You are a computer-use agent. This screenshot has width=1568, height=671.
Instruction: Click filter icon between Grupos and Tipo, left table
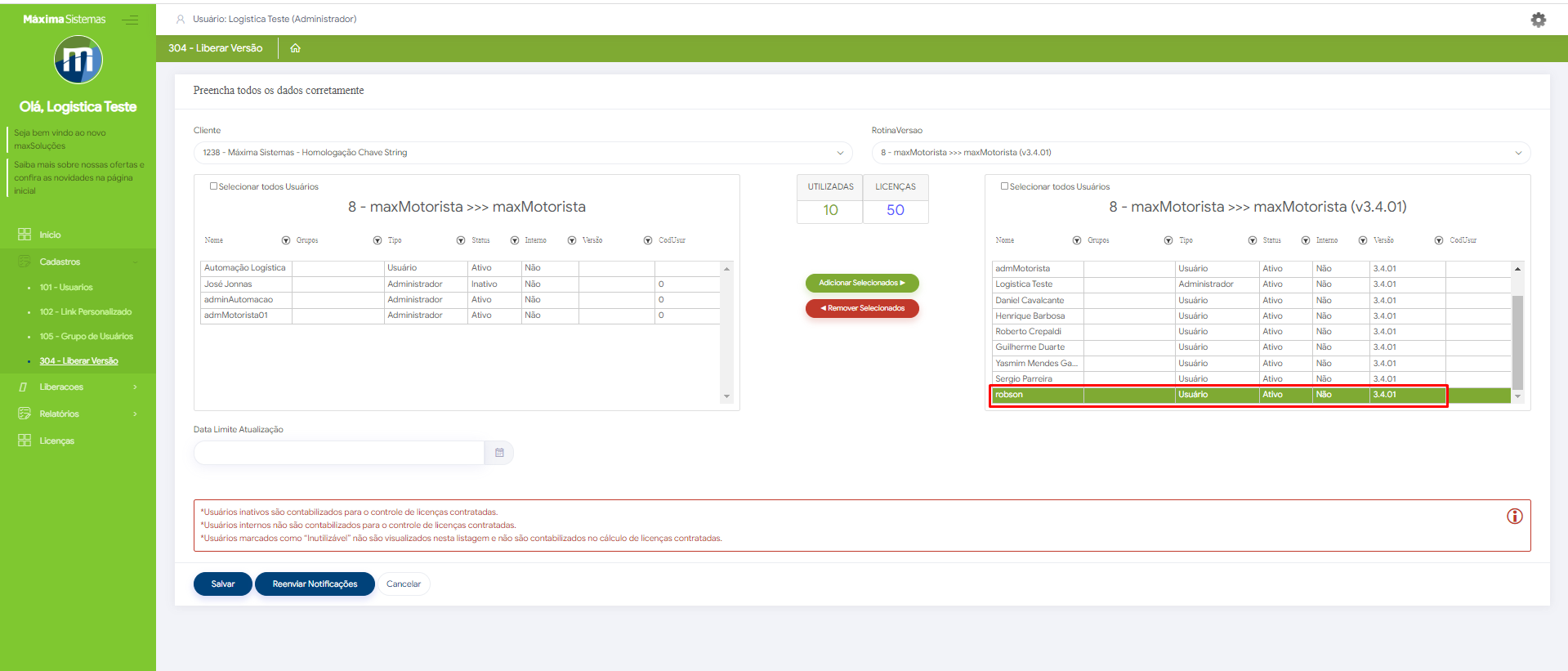[377, 240]
